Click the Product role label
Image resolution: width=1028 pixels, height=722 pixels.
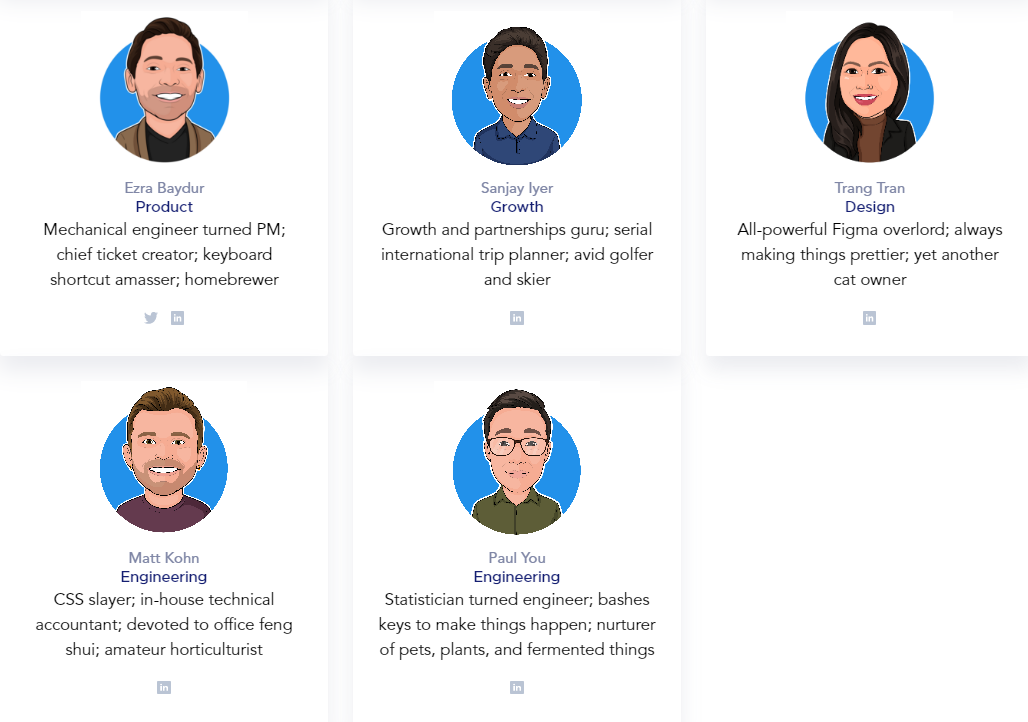[164, 207]
